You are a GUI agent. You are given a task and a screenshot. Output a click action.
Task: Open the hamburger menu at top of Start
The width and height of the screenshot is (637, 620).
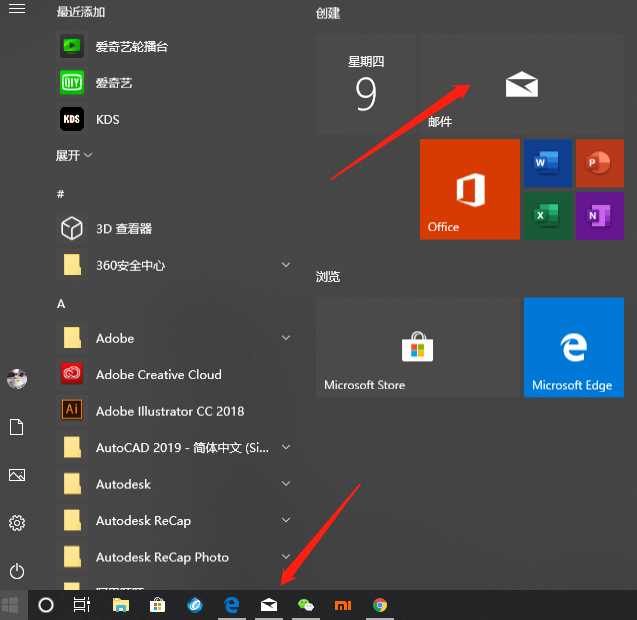(x=17, y=8)
